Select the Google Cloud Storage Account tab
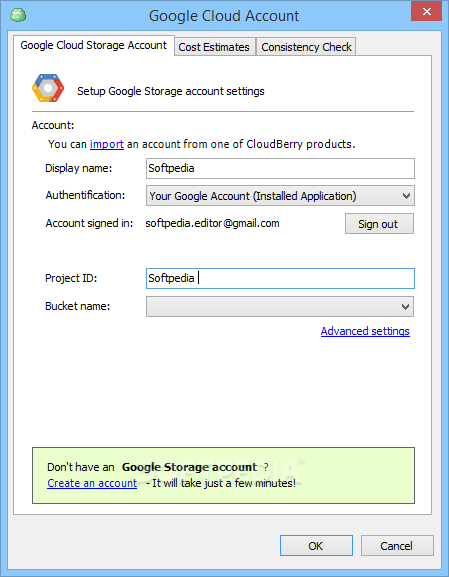The width and height of the screenshot is (449, 577). [93, 45]
